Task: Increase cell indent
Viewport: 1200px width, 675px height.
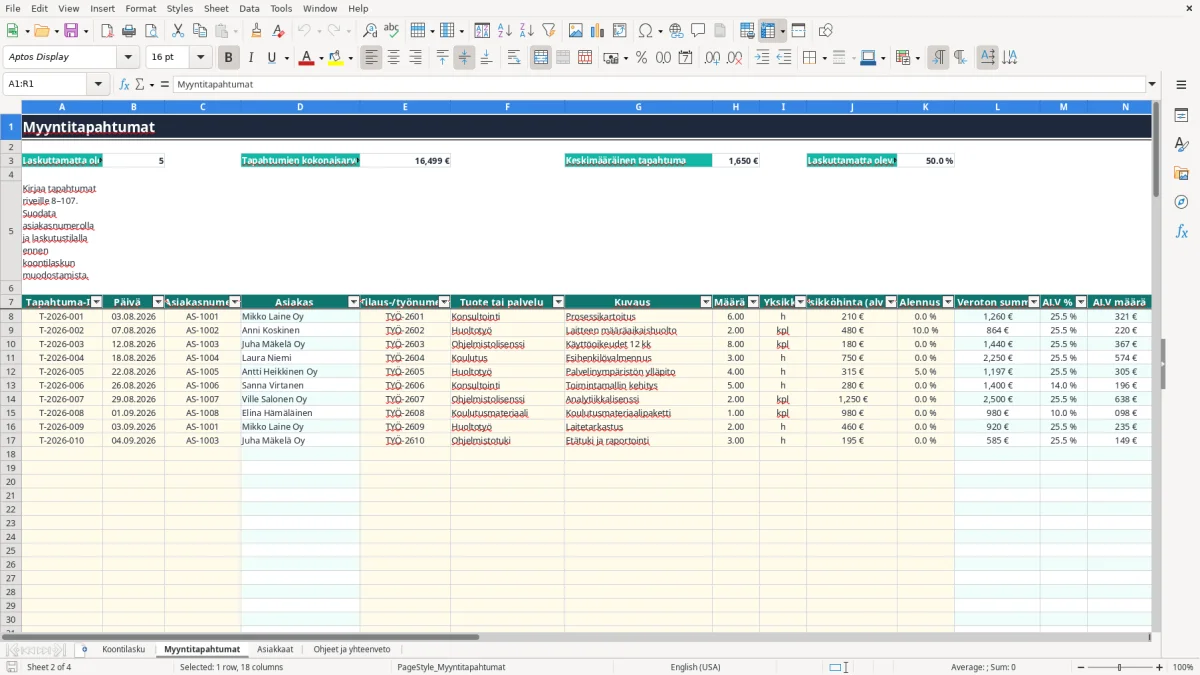Action: coord(762,58)
